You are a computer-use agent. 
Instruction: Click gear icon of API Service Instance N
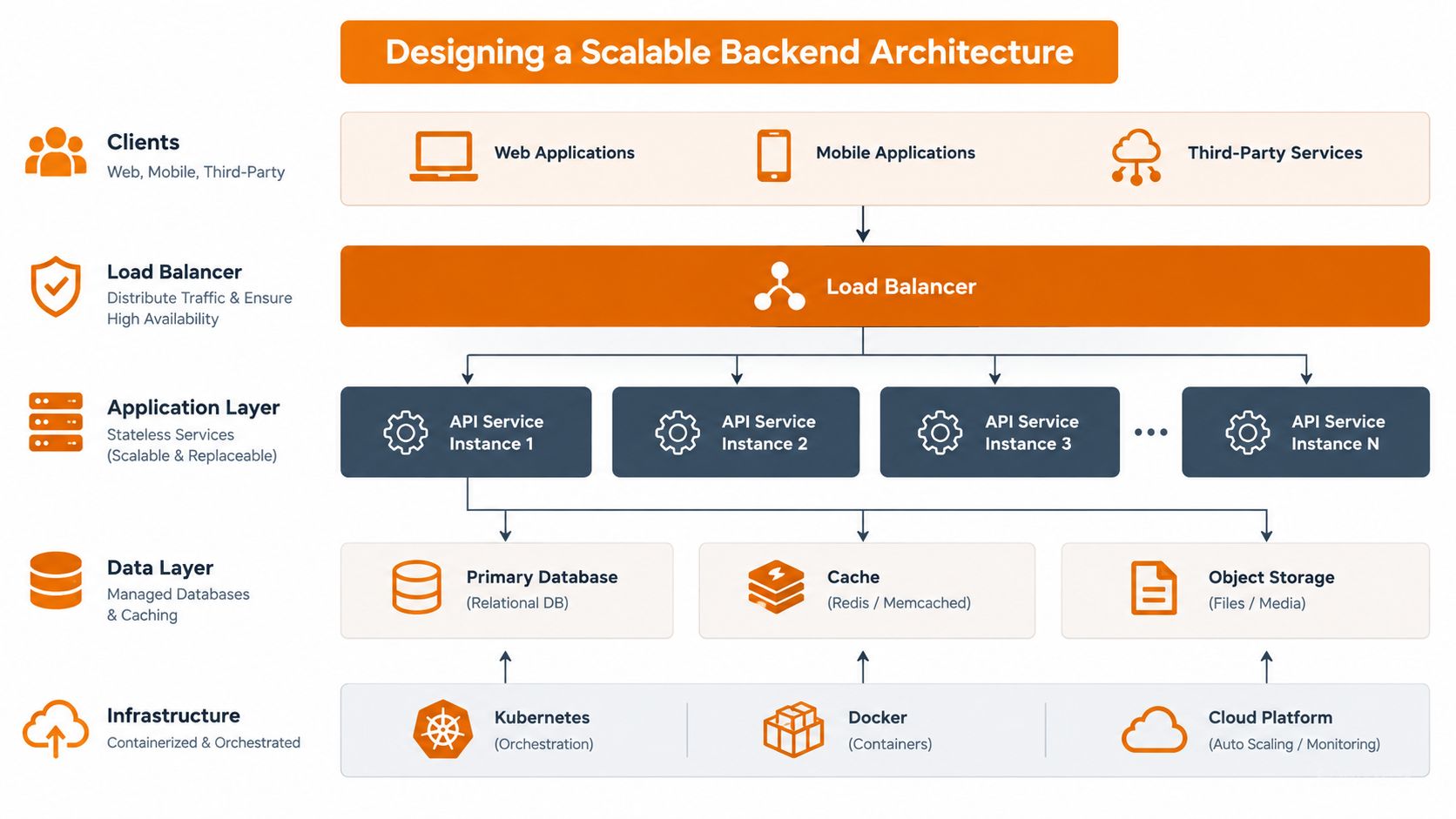(x=1248, y=433)
